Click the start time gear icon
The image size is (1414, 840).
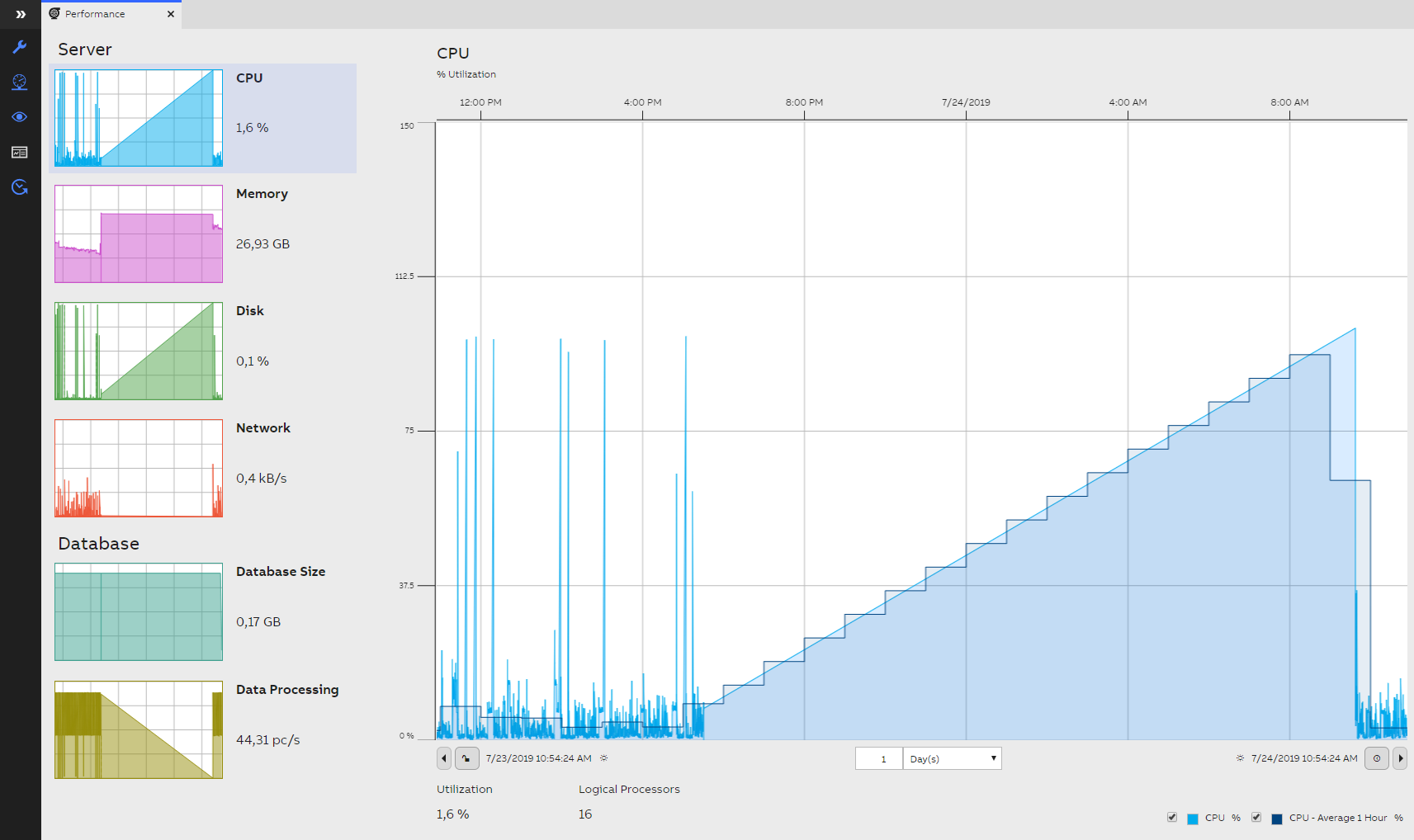(603, 758)
